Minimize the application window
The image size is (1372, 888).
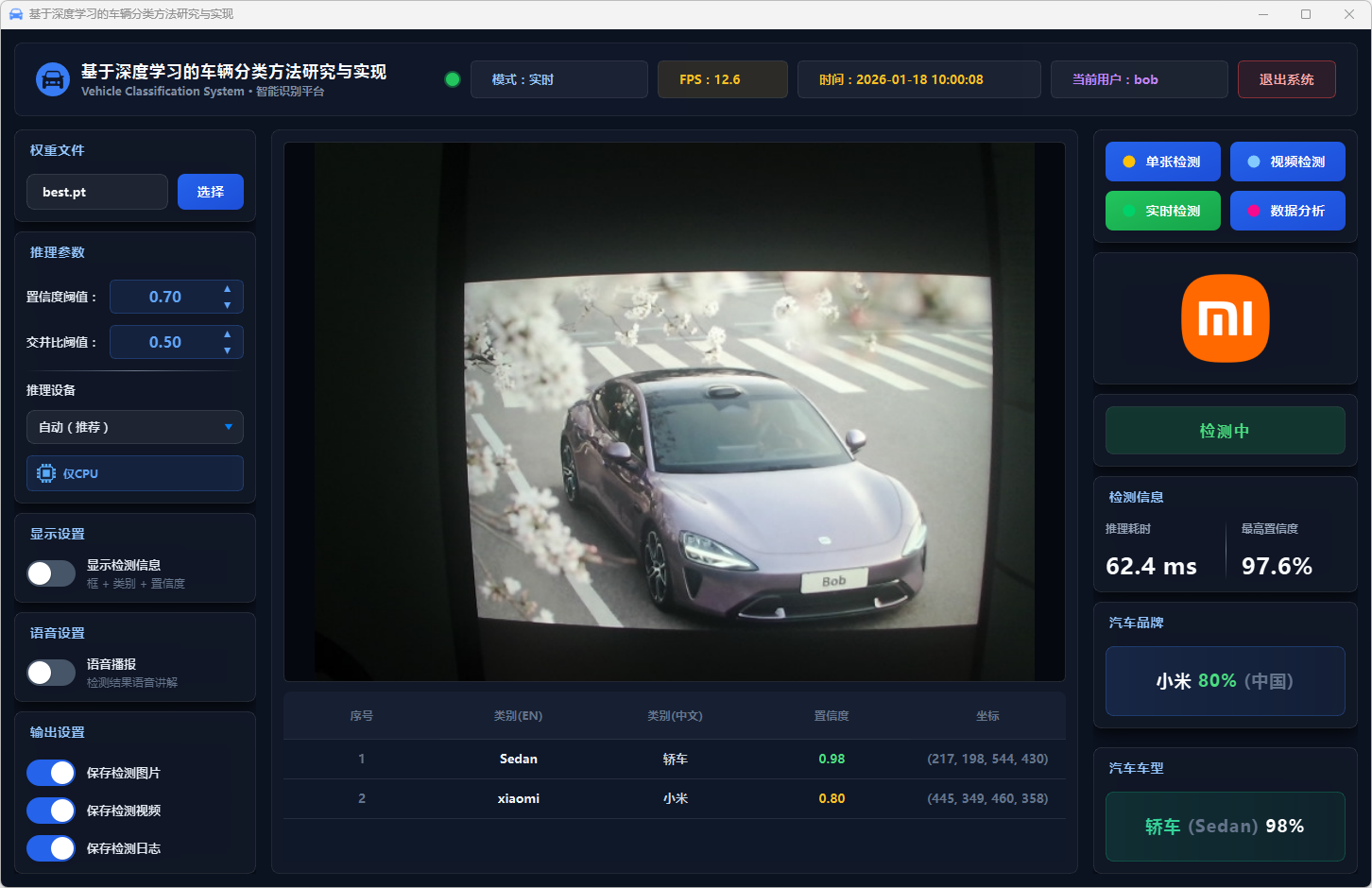tap(1264, 14)
